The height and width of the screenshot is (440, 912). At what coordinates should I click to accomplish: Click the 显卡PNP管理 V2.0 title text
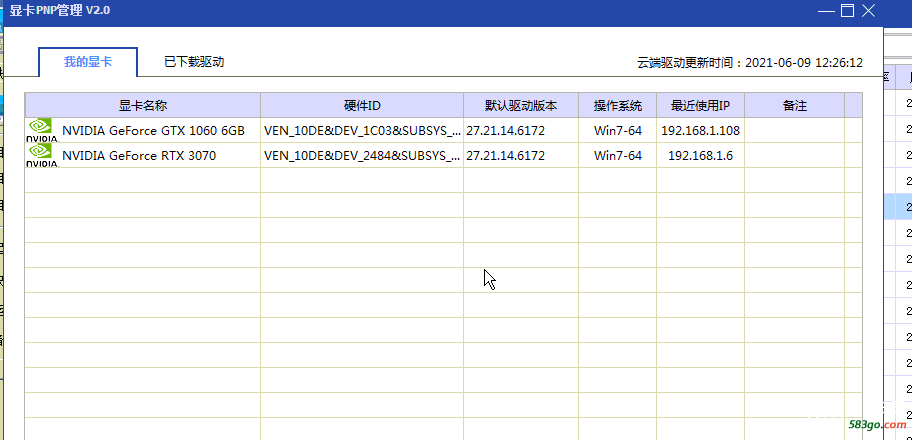tap(59, 10)
